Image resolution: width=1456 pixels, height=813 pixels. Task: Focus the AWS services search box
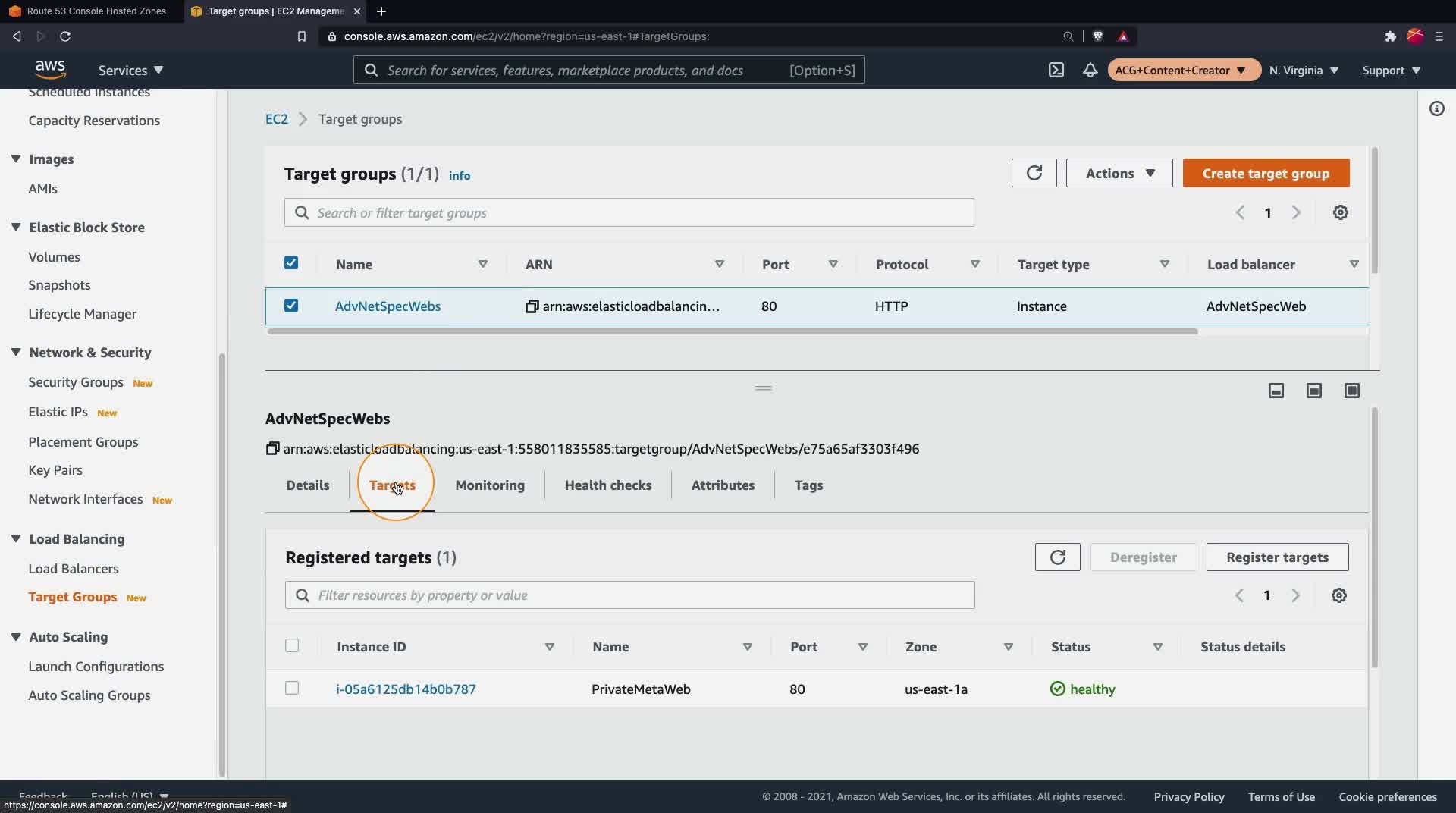(609, 70)
